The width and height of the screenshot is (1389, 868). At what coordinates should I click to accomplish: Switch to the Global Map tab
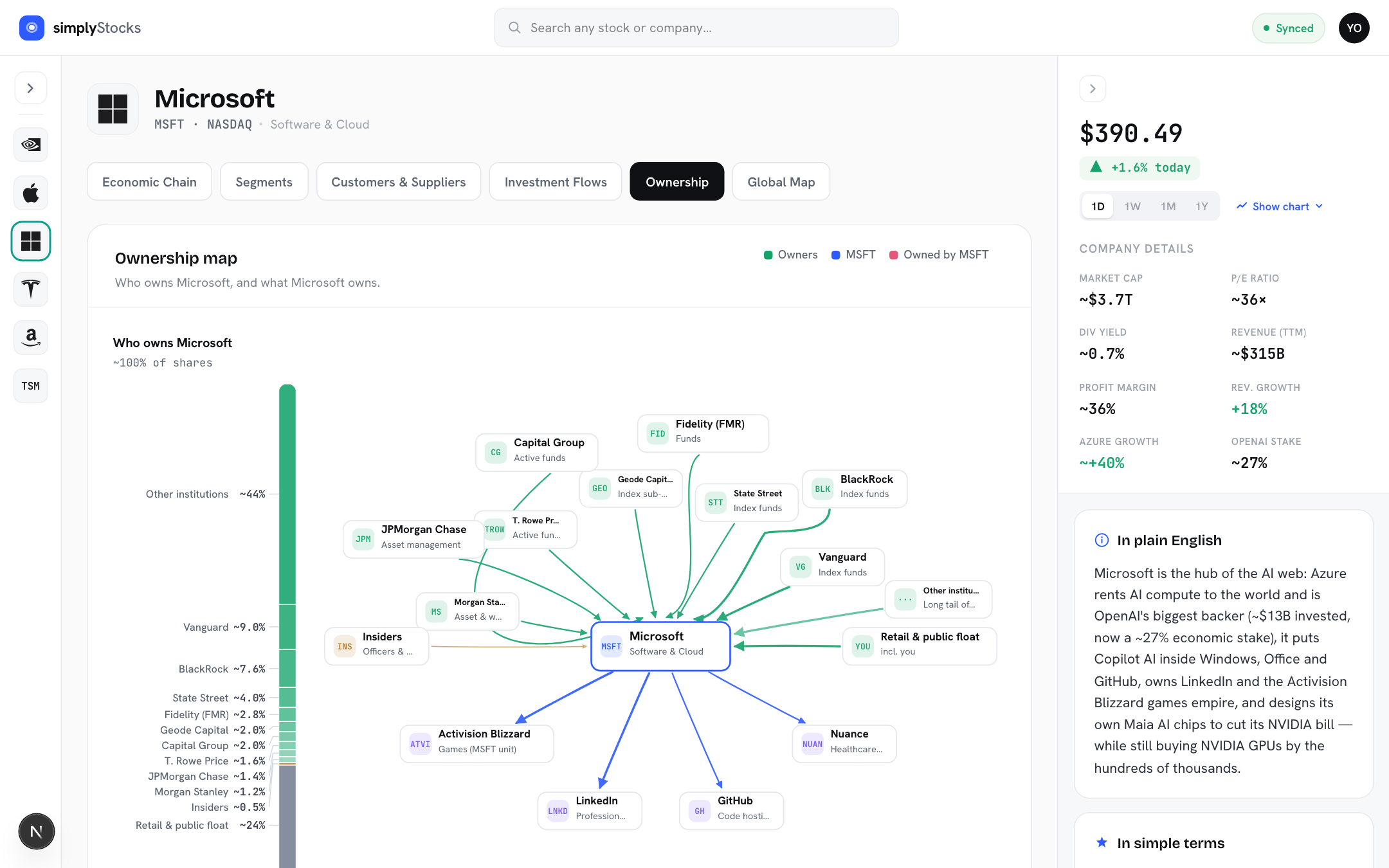click(781, 182)
